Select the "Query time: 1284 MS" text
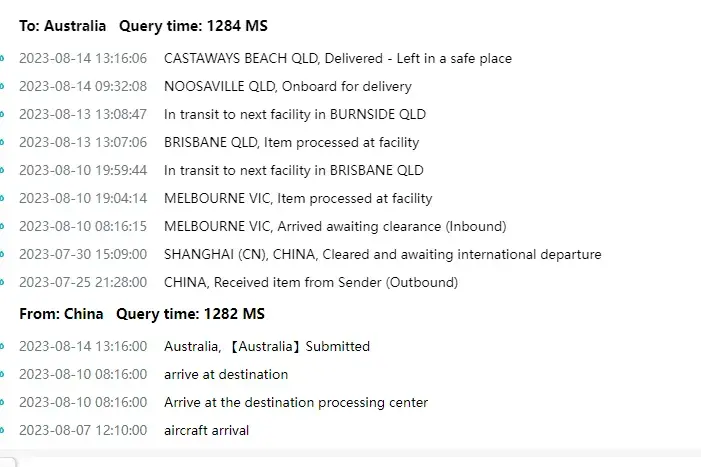 click(x=193, y=26)
